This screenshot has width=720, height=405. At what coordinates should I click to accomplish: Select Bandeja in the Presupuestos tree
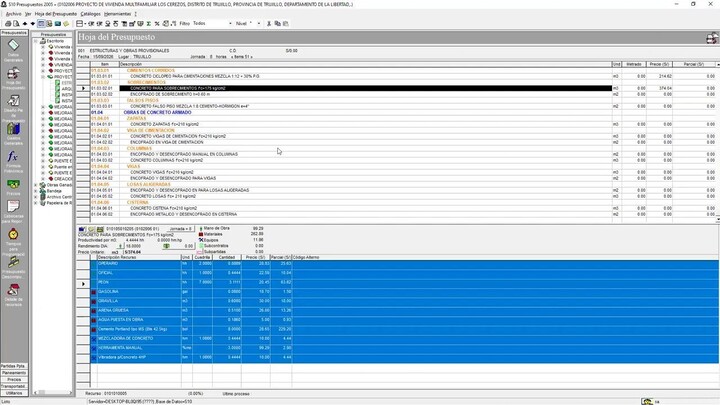(54, 191)
